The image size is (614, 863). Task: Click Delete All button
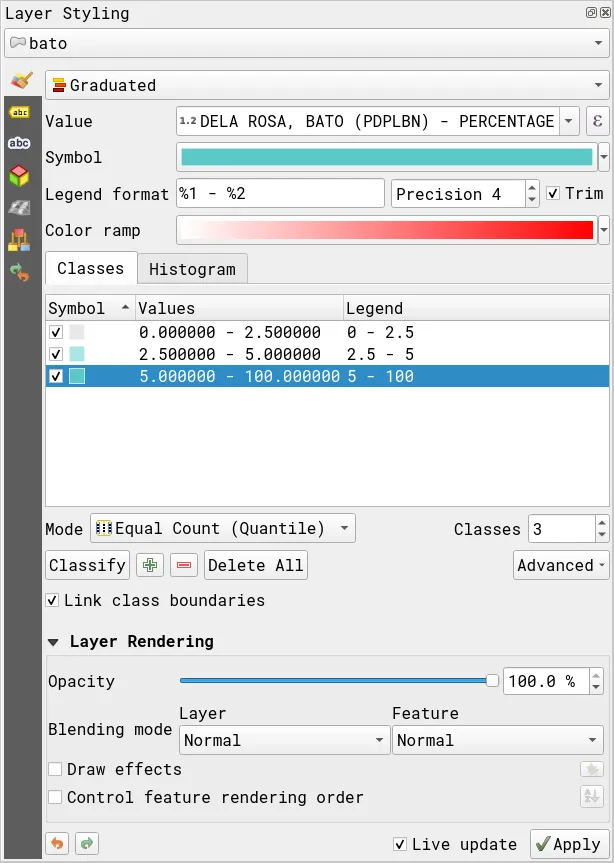click(256, 565)
